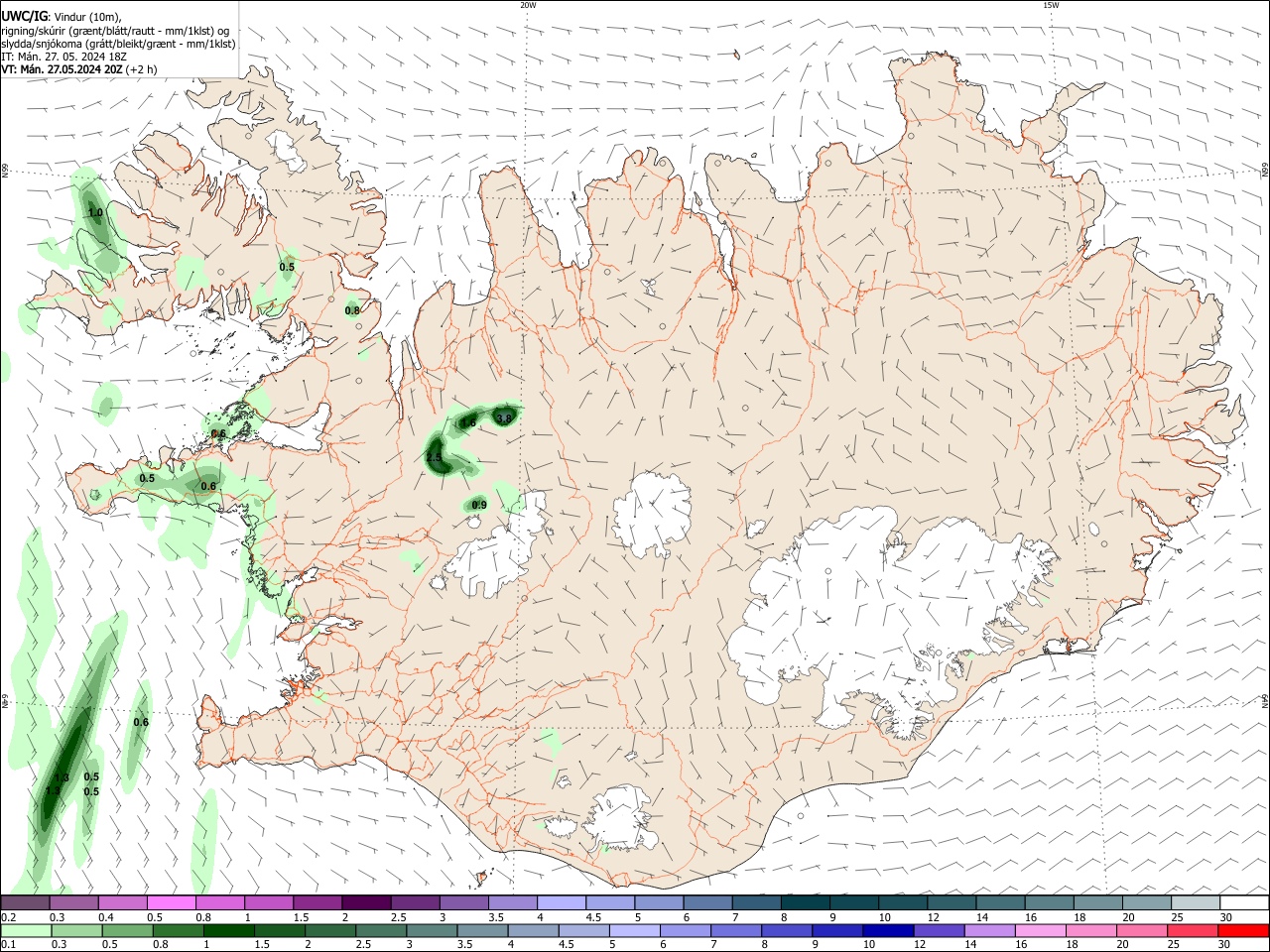Click the '0.9' precipitation value on map
The width and height of the screenshot is (1270, 952).
[478, 506]
